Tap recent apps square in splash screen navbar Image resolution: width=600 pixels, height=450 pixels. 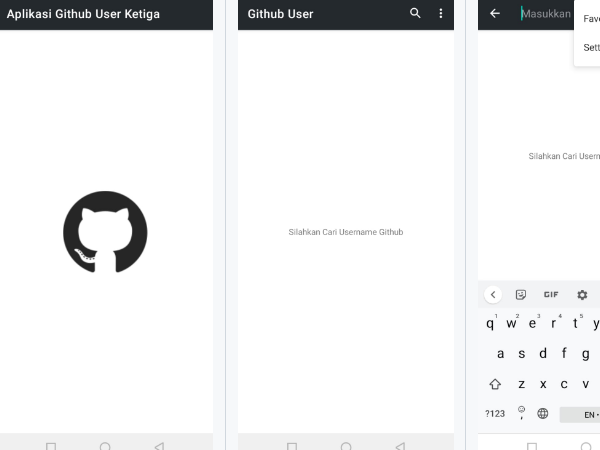tap(51, 446)
